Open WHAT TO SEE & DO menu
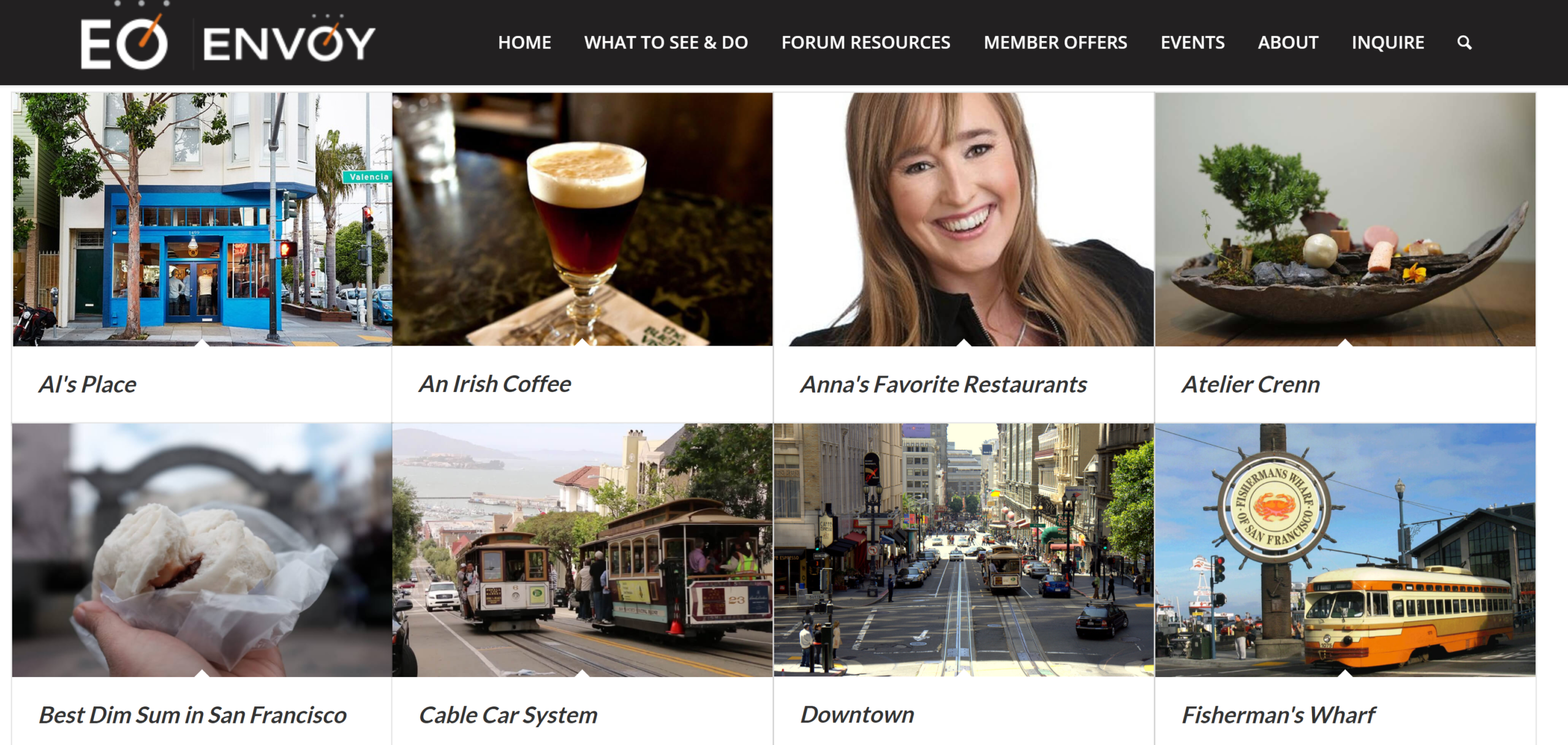 [666, 42]
